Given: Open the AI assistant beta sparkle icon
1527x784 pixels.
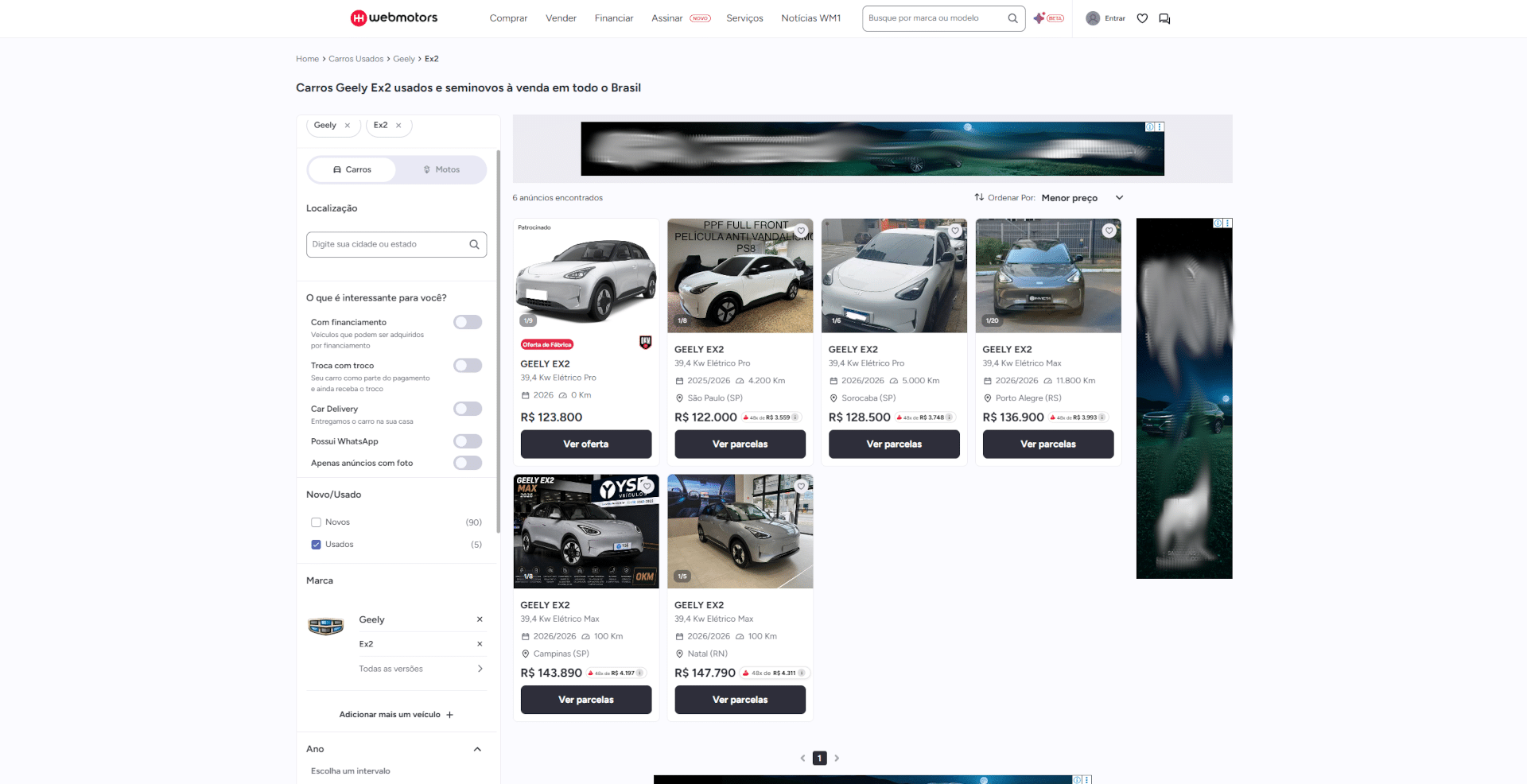Looking at the screenshot, I should 1039,17.
